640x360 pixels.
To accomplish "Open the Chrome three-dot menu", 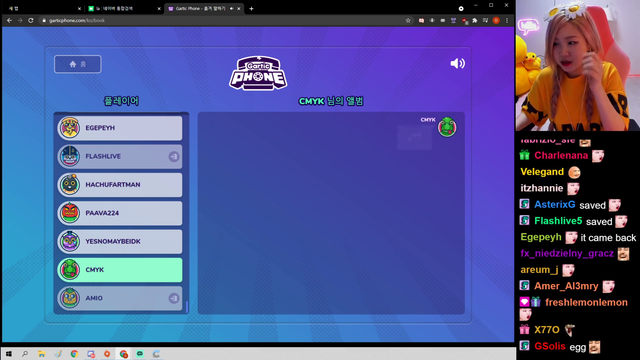I will 507,20.
